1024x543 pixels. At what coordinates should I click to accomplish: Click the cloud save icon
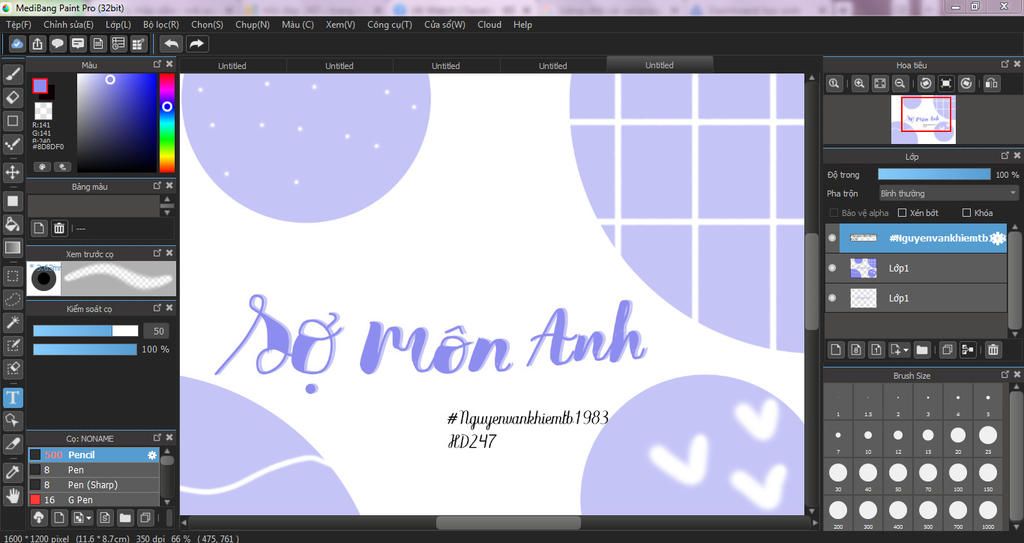(x=17, y=44)
